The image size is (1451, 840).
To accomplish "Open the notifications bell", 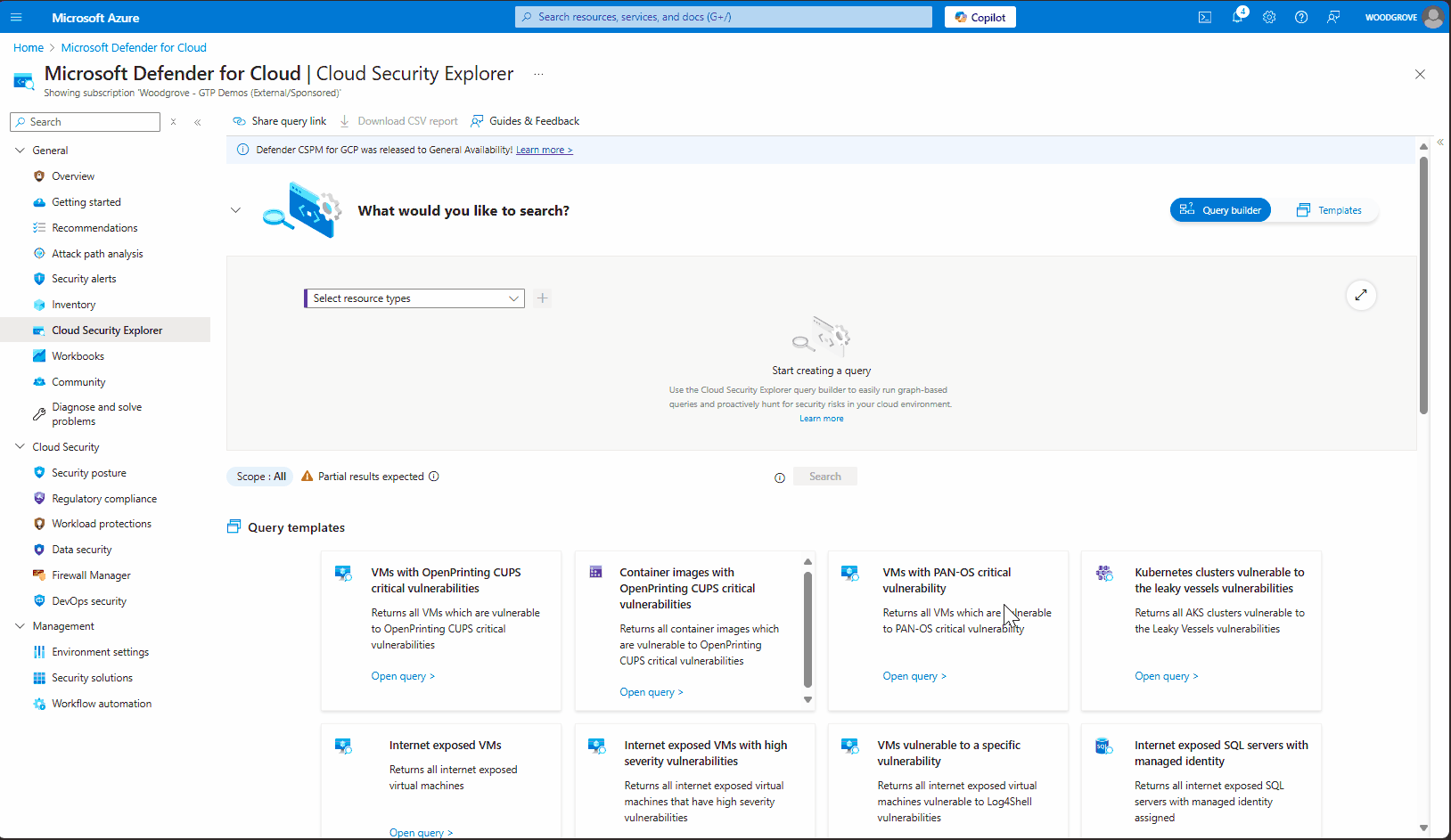I will click(x=1237, y=17).
